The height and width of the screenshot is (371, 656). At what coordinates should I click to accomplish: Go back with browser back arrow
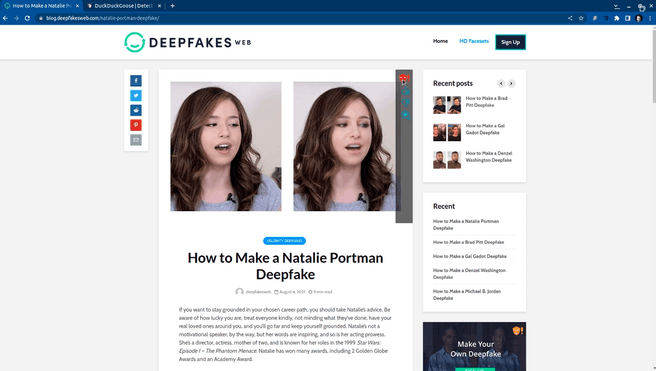[x=5, y=18]
